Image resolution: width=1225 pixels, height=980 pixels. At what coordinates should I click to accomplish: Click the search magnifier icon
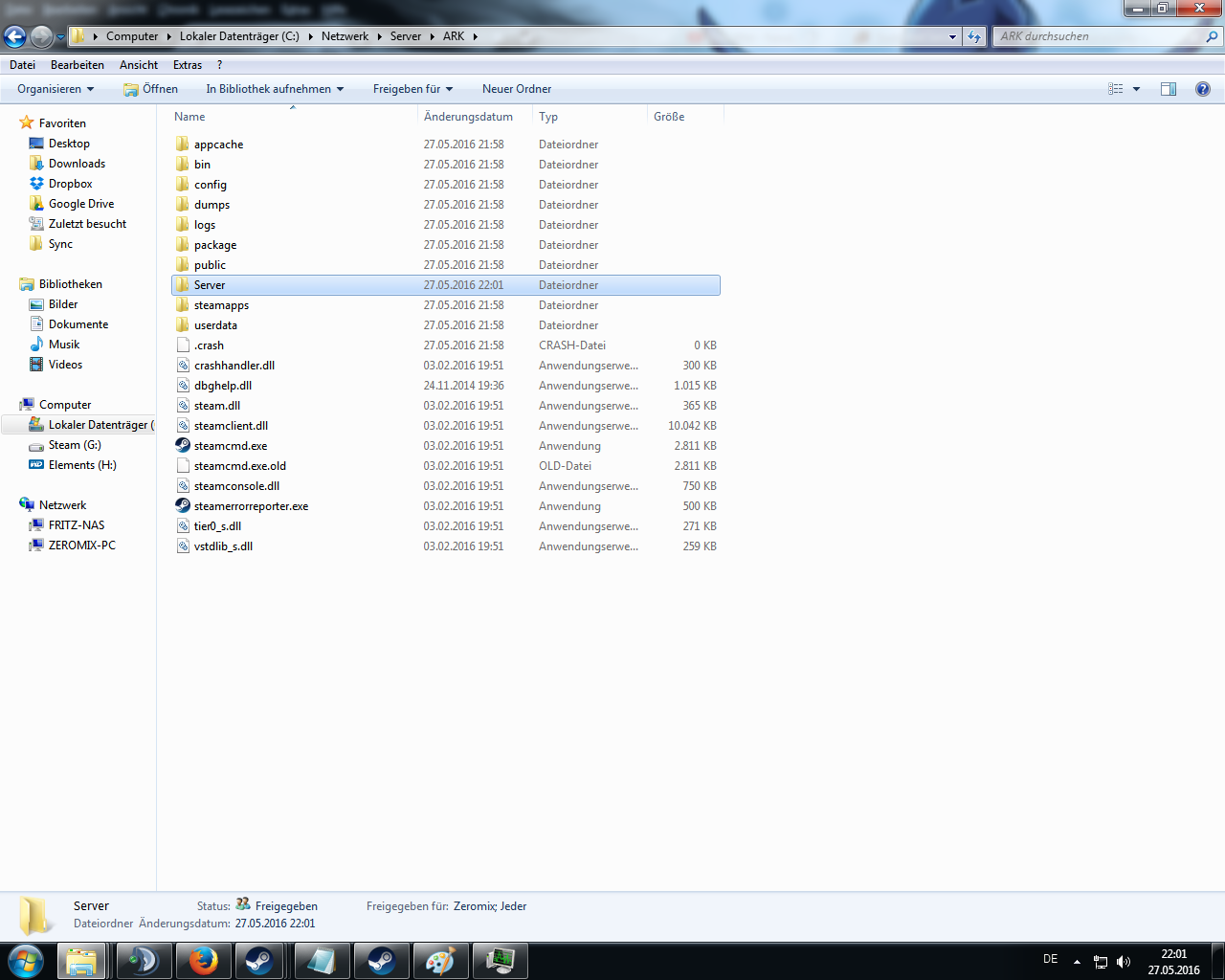[1213, 36]
